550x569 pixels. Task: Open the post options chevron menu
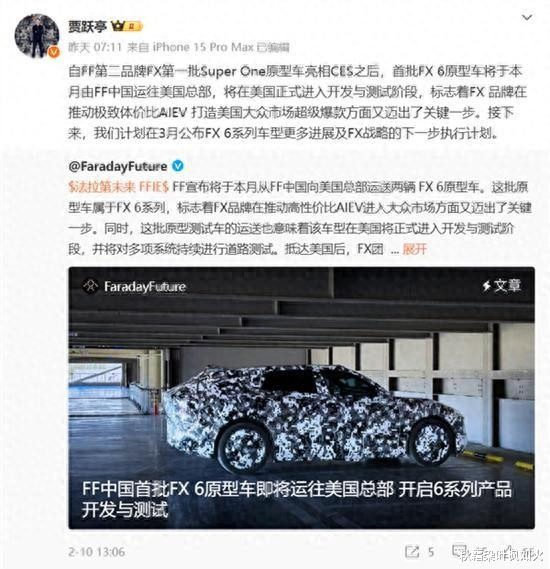[526, 18]
